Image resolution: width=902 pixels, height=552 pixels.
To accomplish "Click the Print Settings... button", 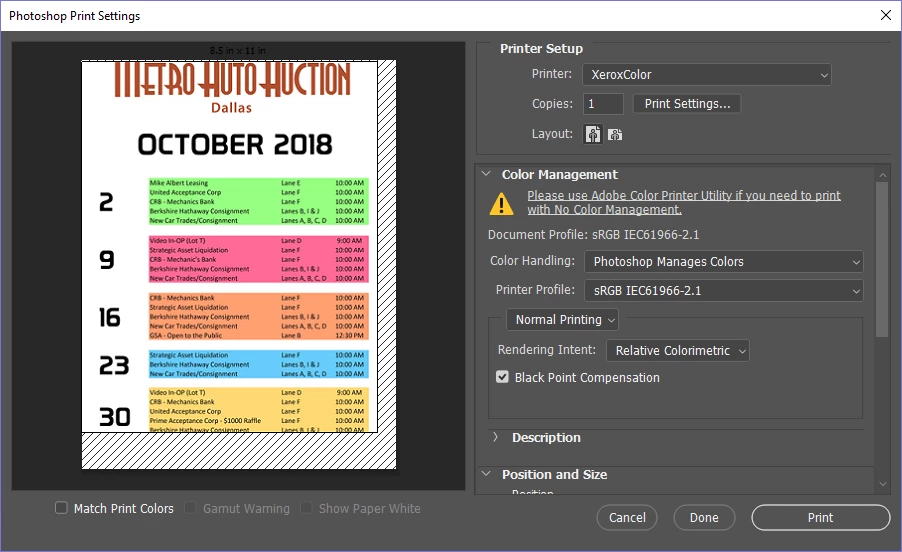I will click(x=687, y=104).
